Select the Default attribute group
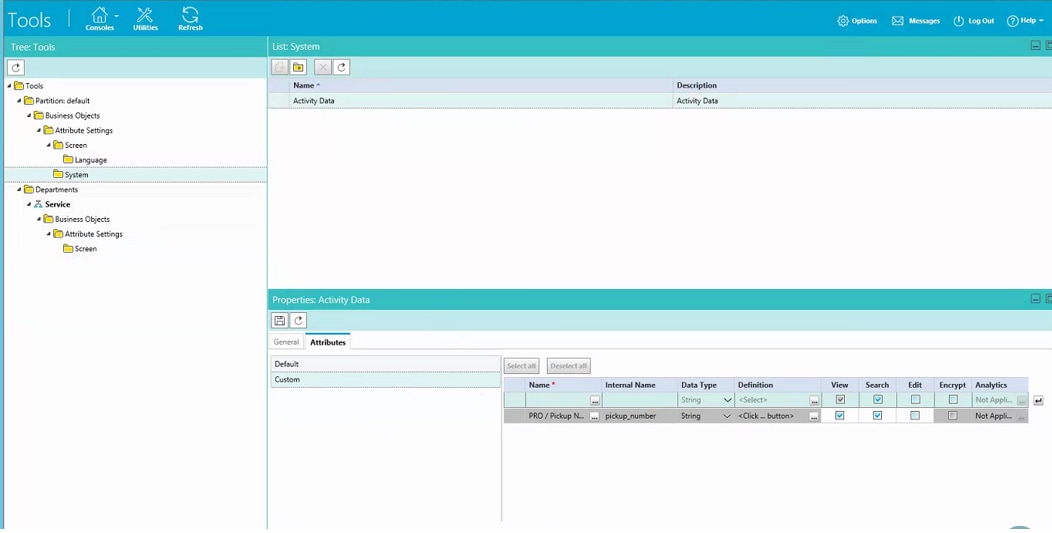This screenshot has width=1052, height=533. [385, 364]
